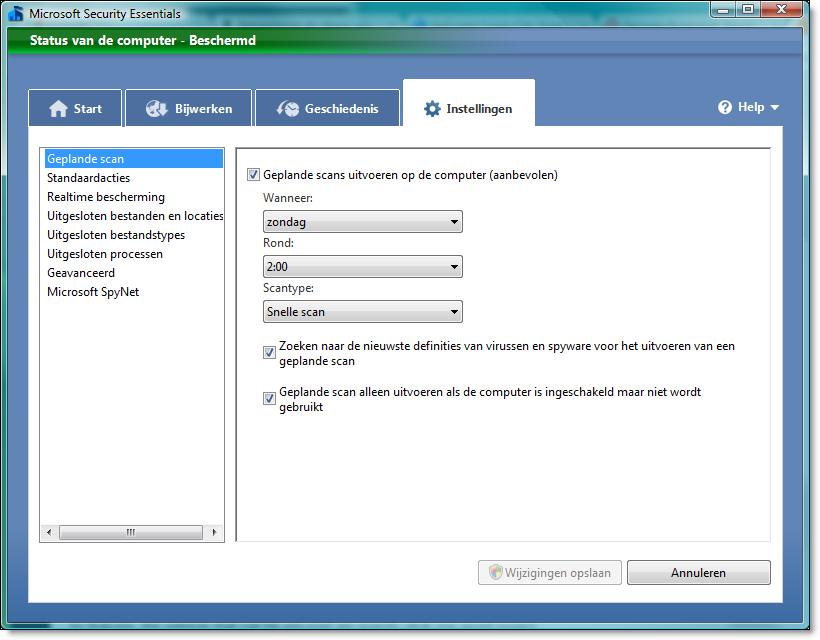Click the gear icon on Instellingen tab
The height and width of the screenshot is (640, 820).
432,109
